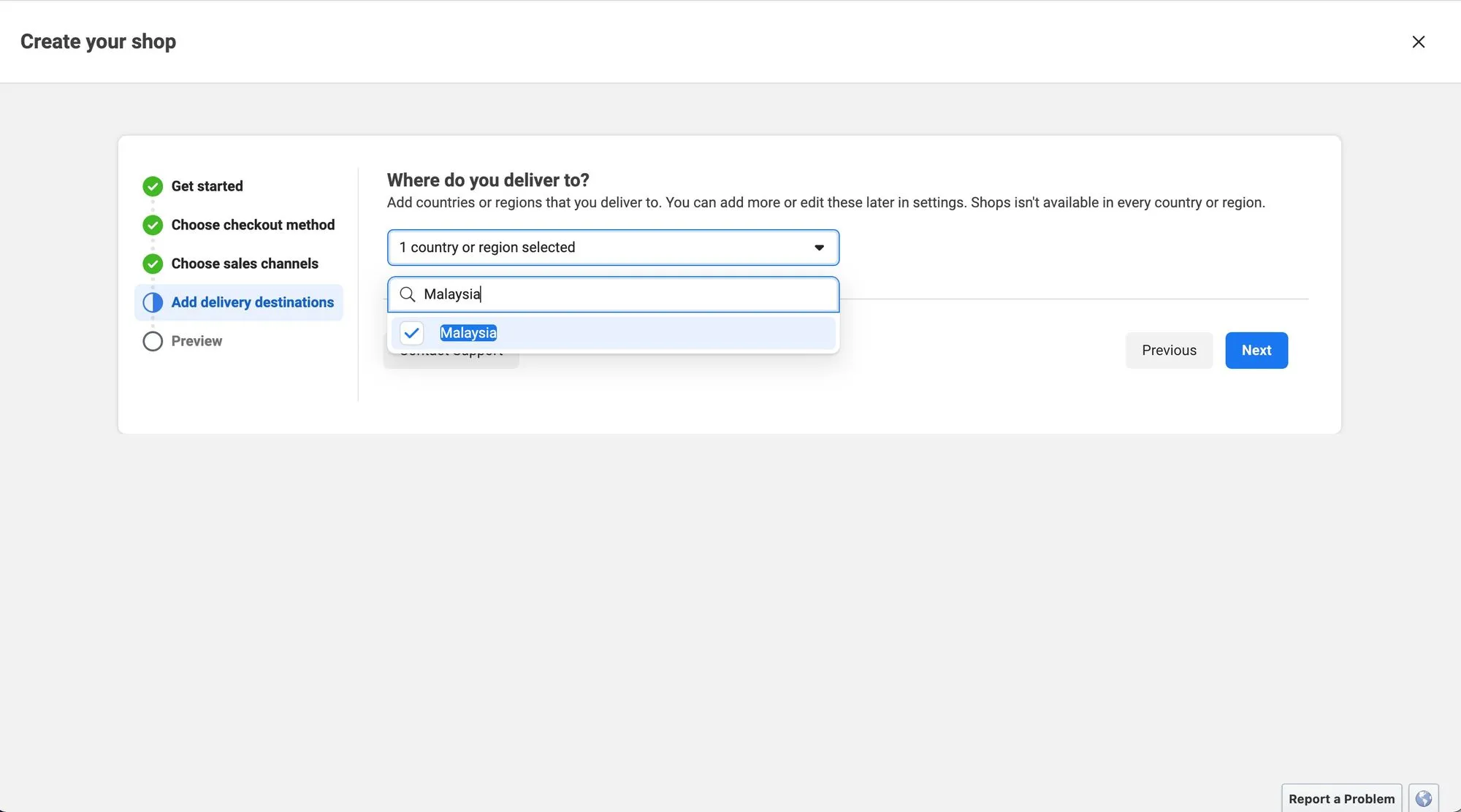Open Choose sales channels step

point(245,264)
